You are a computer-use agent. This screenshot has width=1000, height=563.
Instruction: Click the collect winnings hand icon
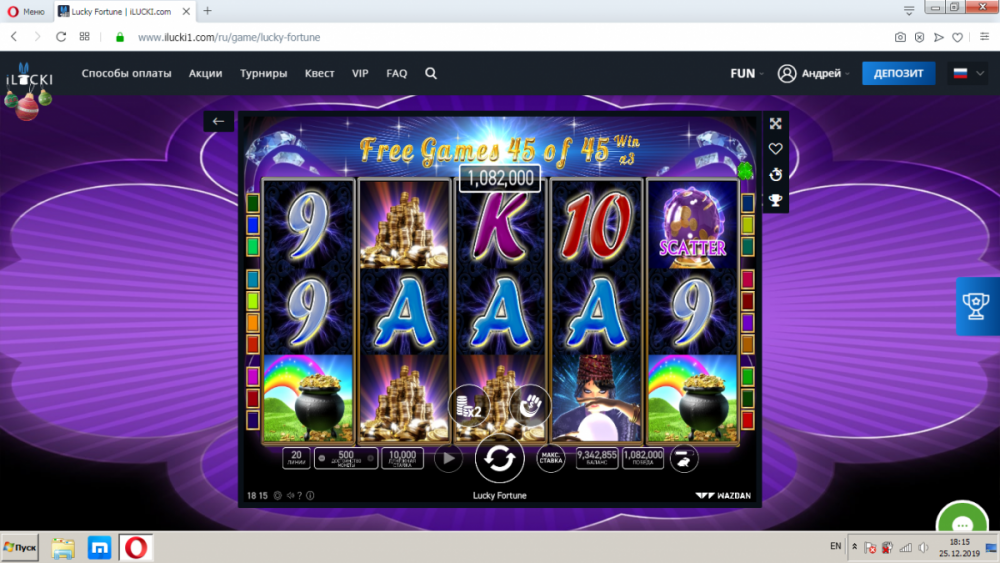click(529, 406)
